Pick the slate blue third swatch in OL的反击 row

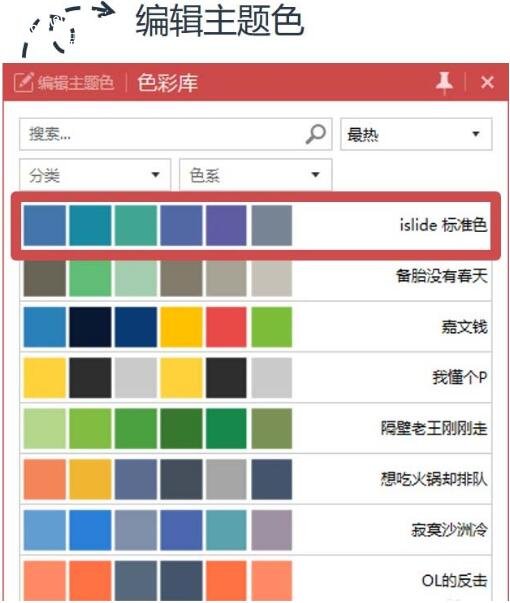pyautogui.click(x=136, y=581)
